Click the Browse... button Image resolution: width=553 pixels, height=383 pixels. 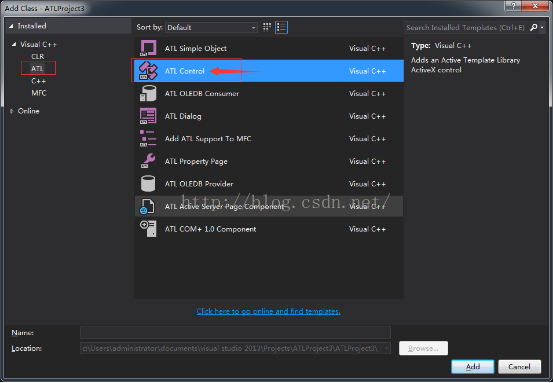(423, 348)
